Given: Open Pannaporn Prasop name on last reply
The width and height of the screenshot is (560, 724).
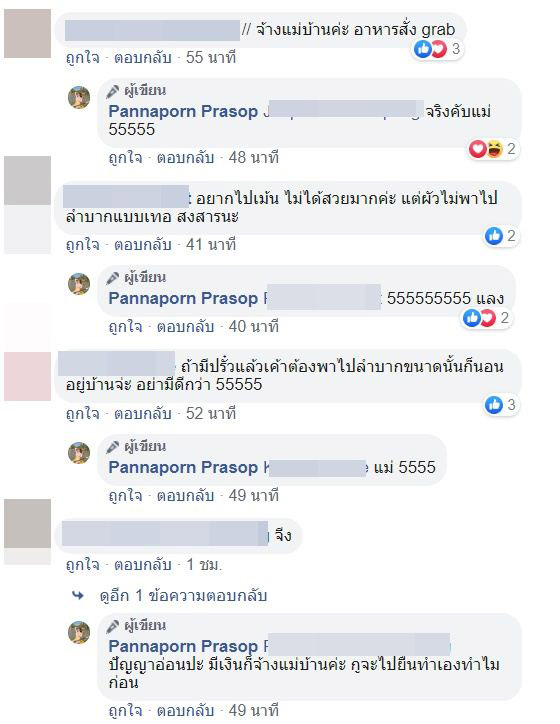Looking at the screenshot, I should pos(183,646).
